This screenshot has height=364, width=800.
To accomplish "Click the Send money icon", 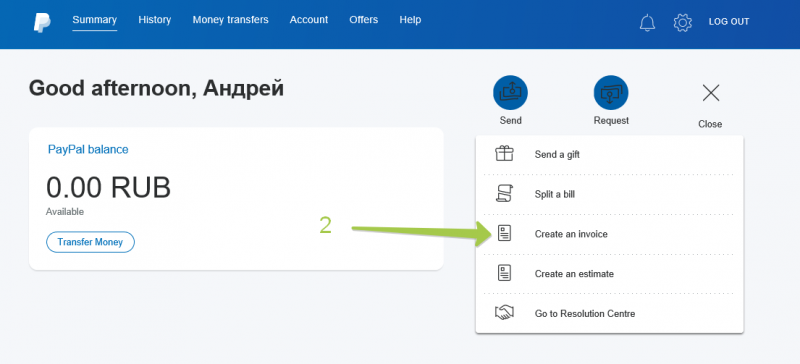I will (510, 92).
